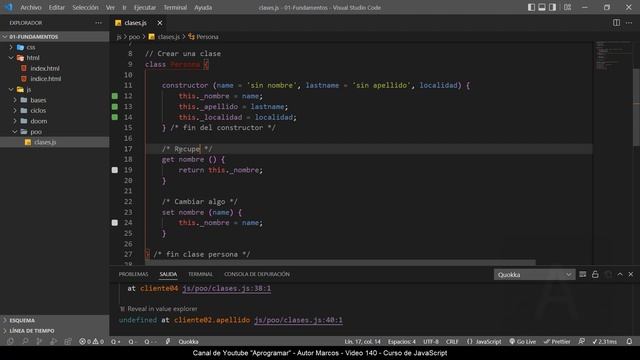This screenshot has width=640, height=360.
Task: Collapse the poo folder
Action: click(x=55, y=132)
